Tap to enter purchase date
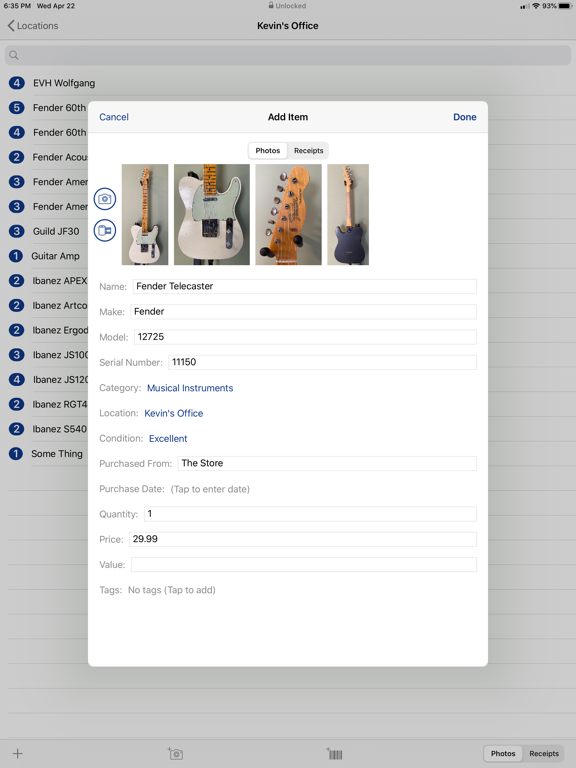 (210, 489)
